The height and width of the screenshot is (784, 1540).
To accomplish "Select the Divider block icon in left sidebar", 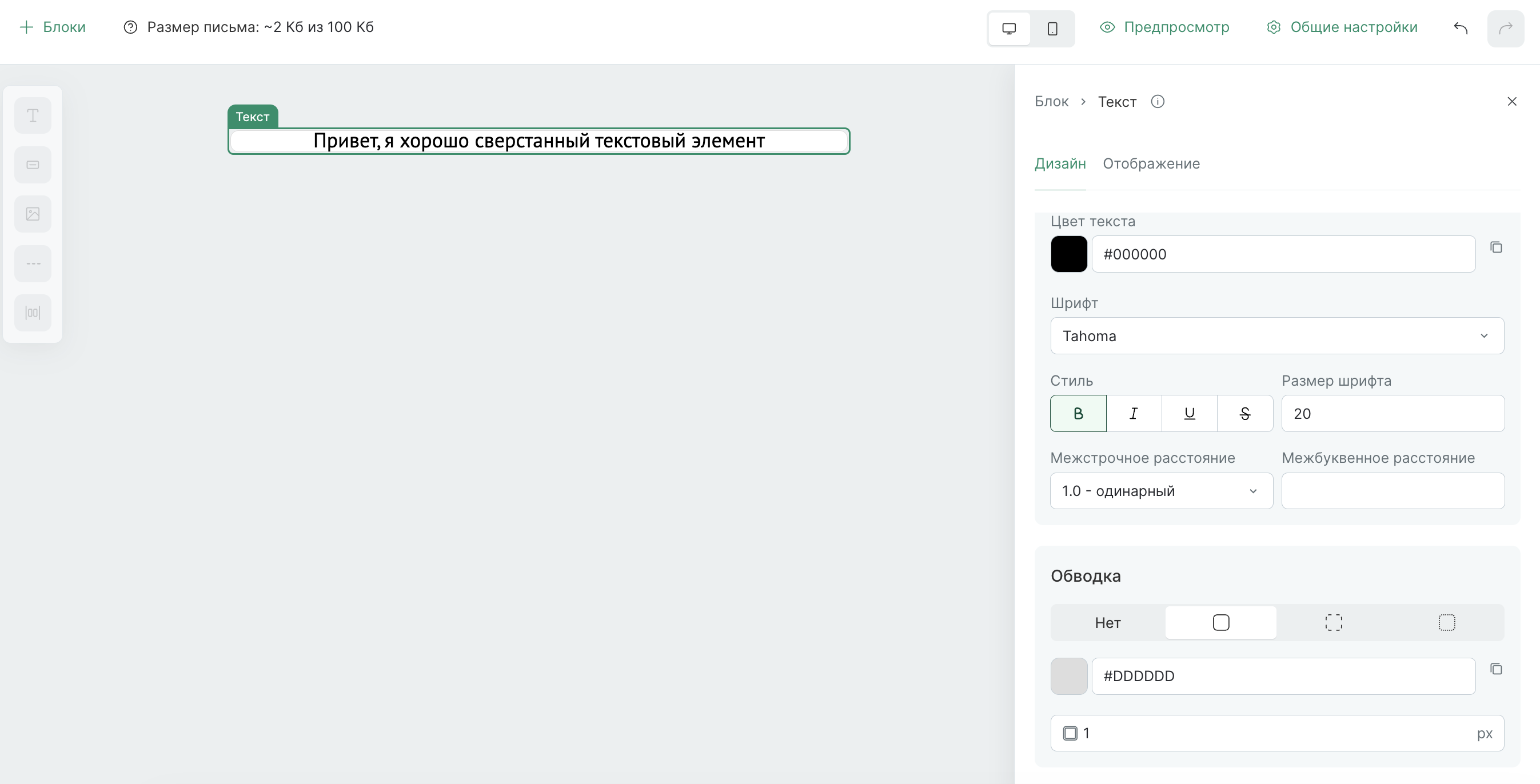I will tap(32, 263).
